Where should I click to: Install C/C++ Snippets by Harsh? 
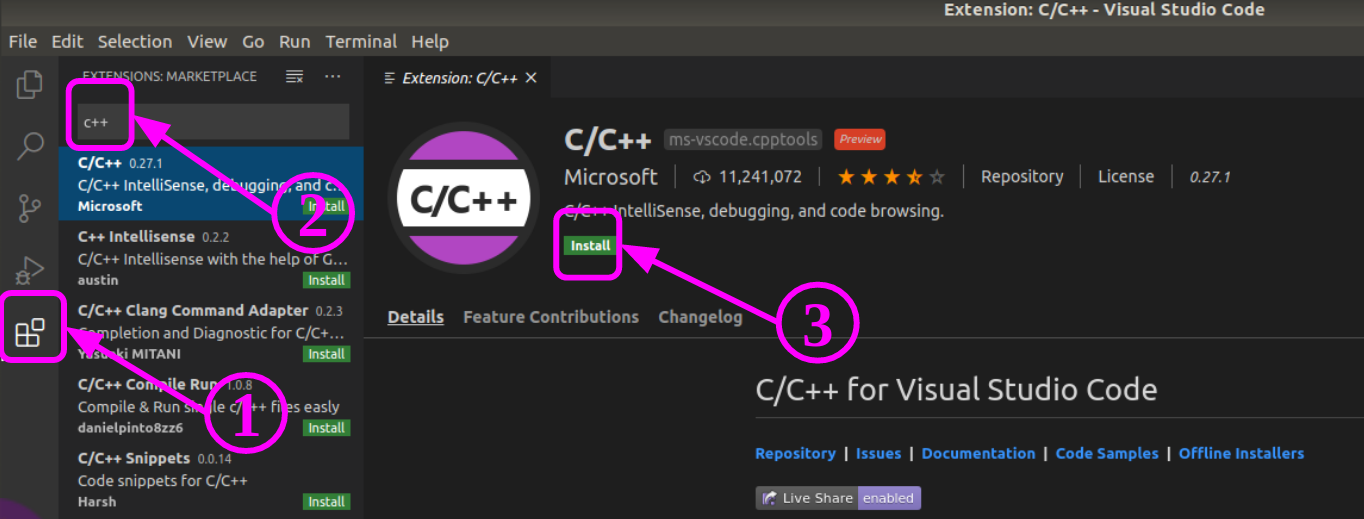326,502
